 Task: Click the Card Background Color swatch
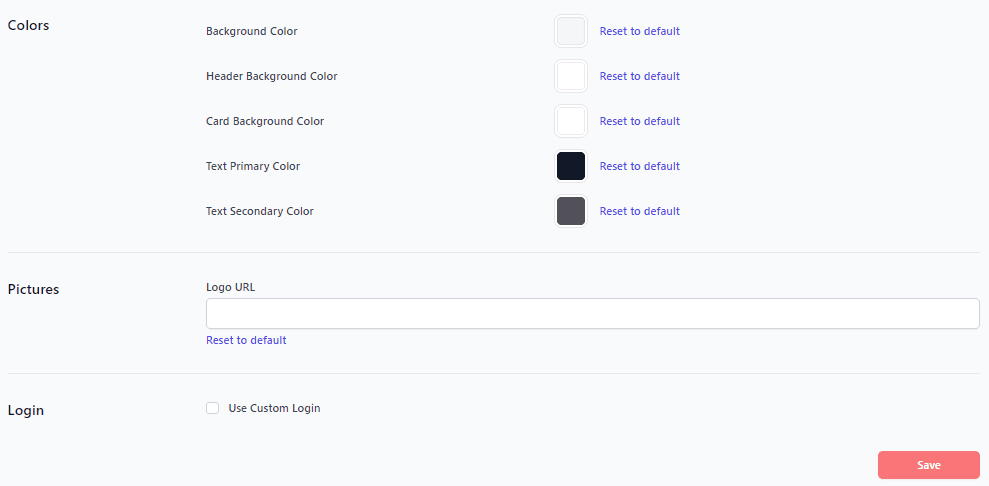pyautogui.click(x=570, y=121)
